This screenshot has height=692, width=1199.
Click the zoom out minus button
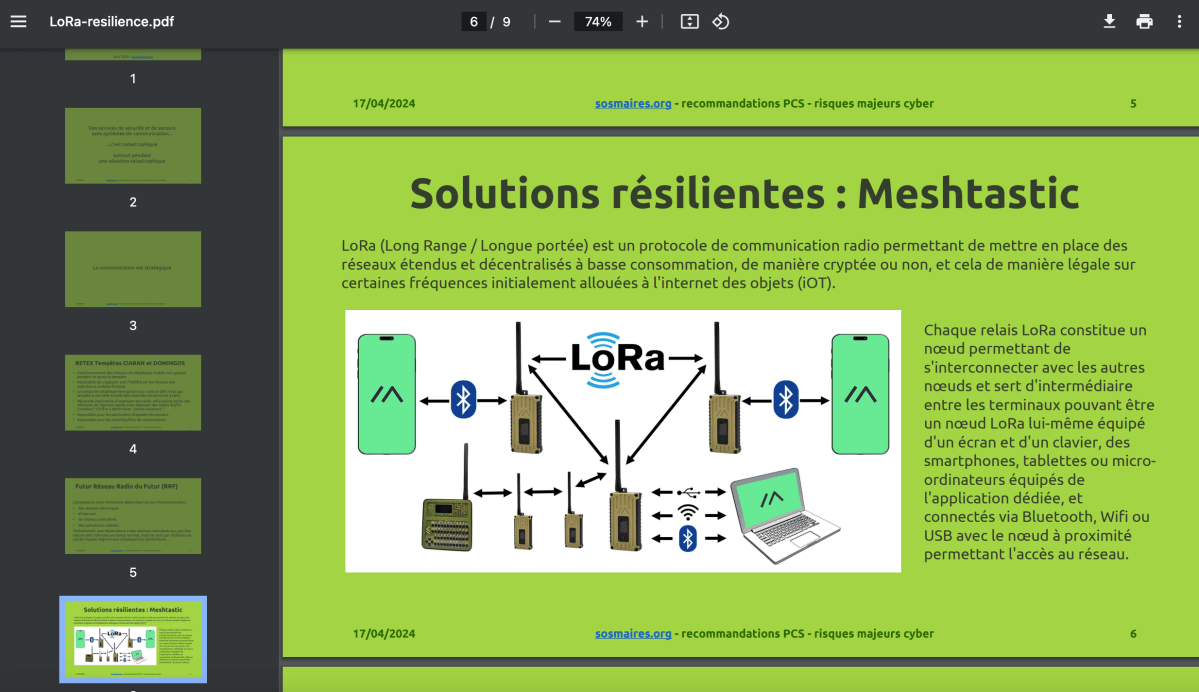(555, 21)
